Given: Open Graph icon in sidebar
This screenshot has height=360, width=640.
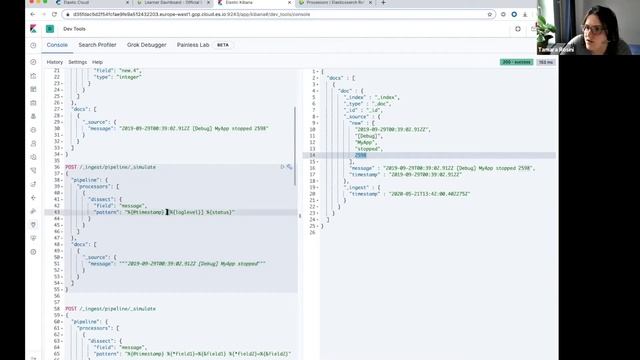Looking at the screenshot, I should tap(33, 211).
